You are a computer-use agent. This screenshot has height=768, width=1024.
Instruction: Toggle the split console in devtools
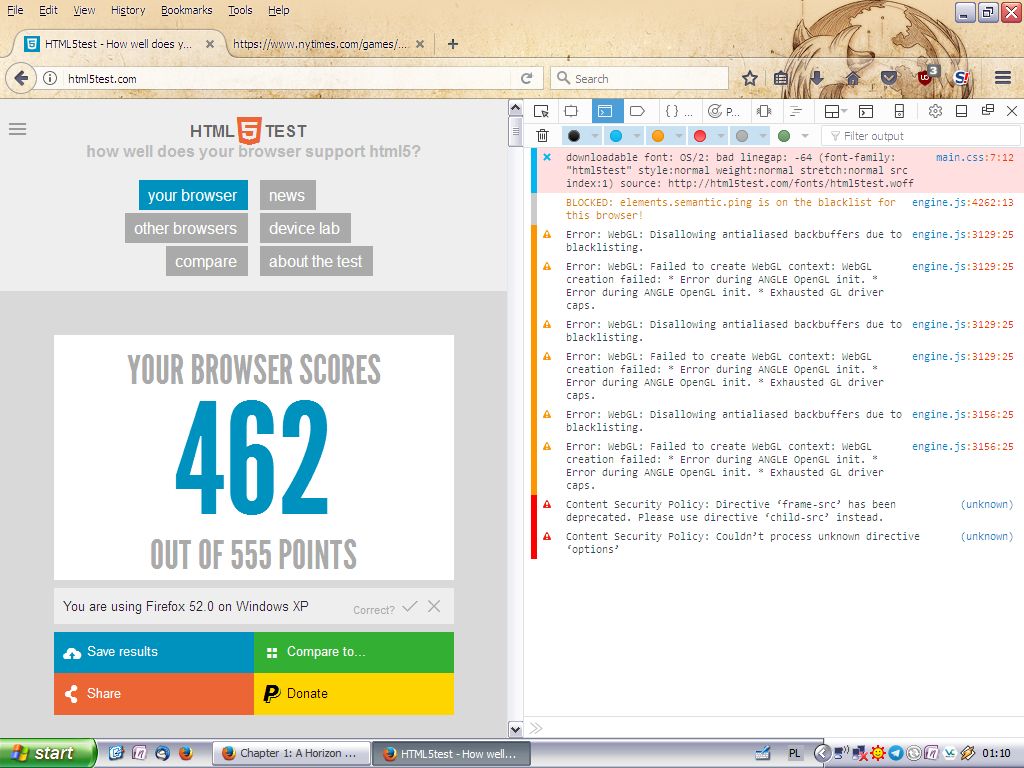coord(866,112)
